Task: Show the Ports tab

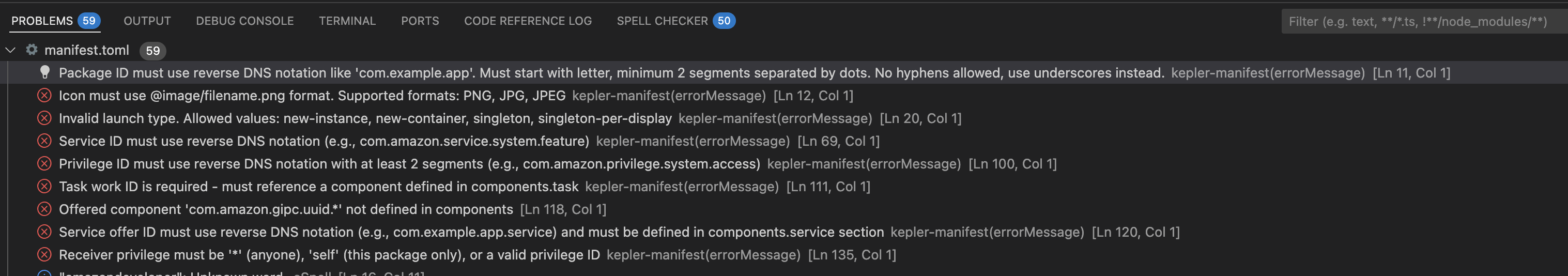Action: coord(420,21)
